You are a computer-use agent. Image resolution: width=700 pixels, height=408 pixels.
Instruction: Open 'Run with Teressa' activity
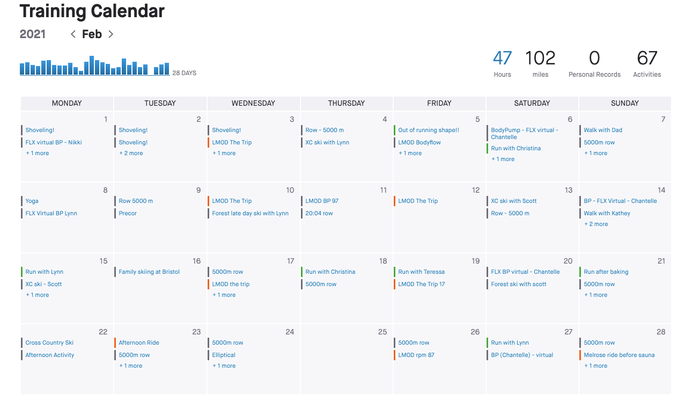(x=421, y=271)
